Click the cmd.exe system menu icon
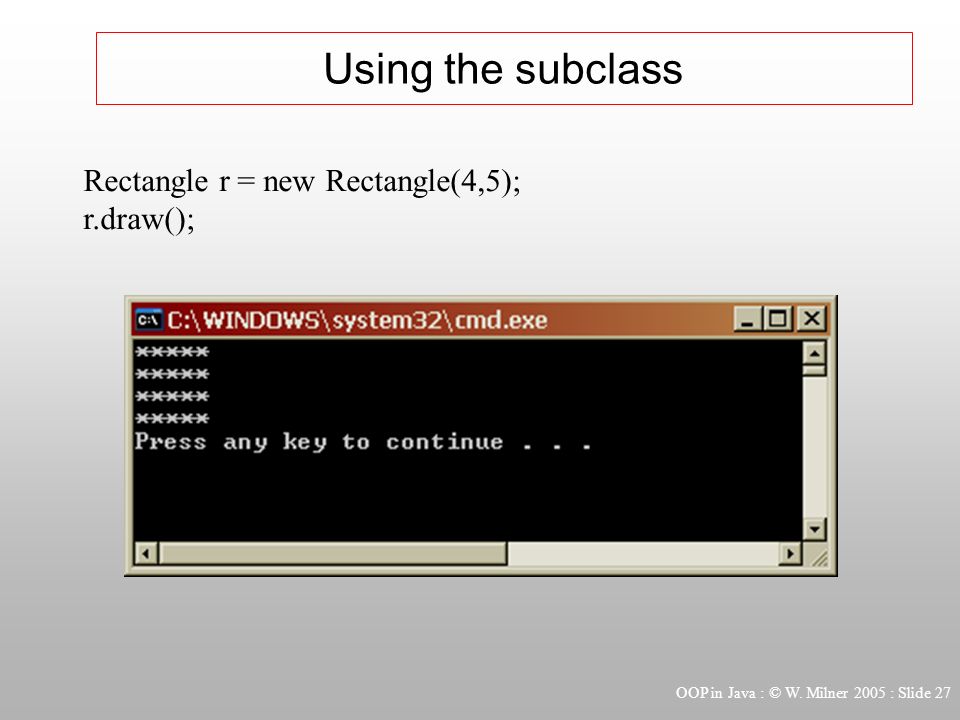 pyautogui.click(x=149, y=320)
